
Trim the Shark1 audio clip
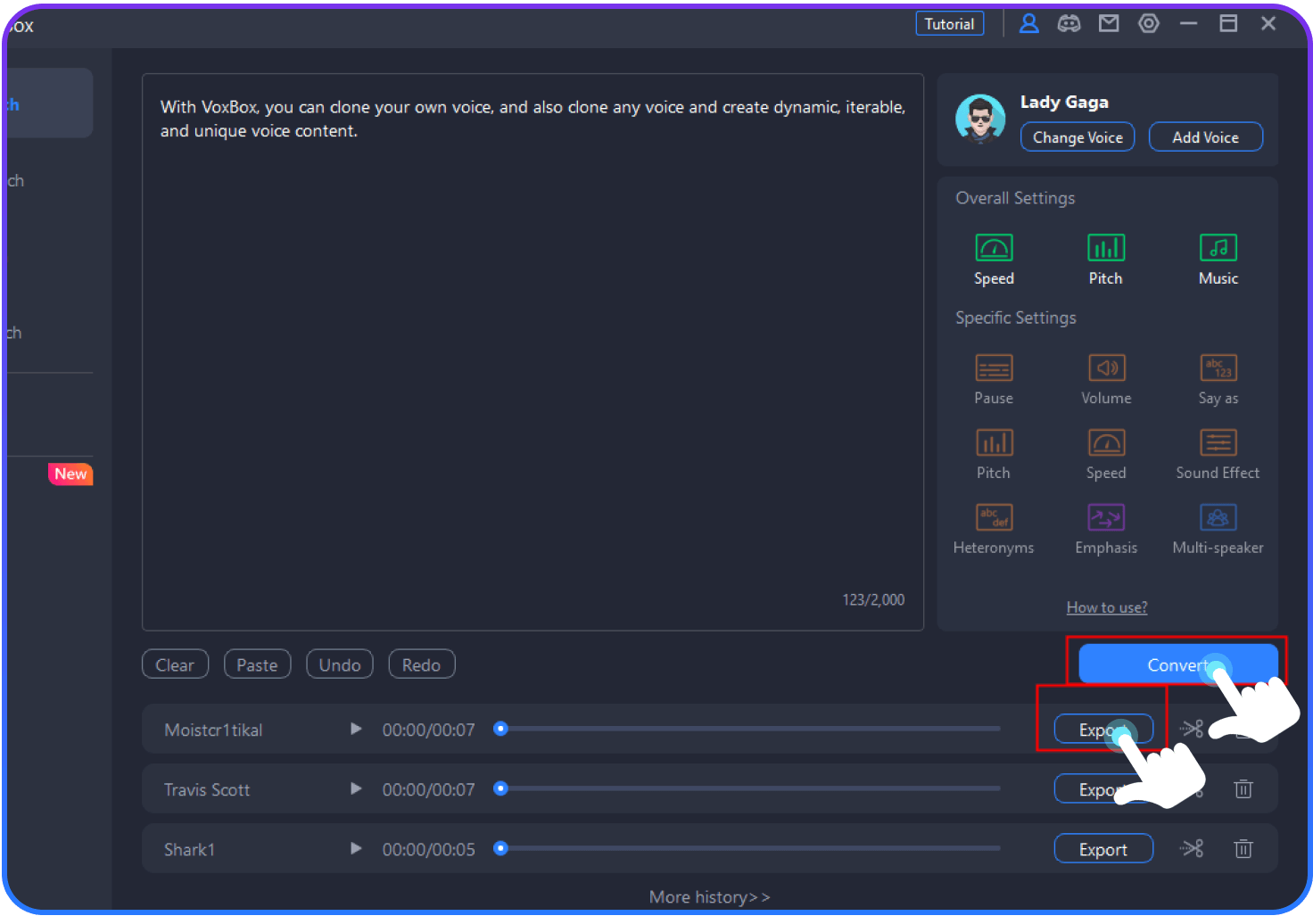[x=1193, y=848]
